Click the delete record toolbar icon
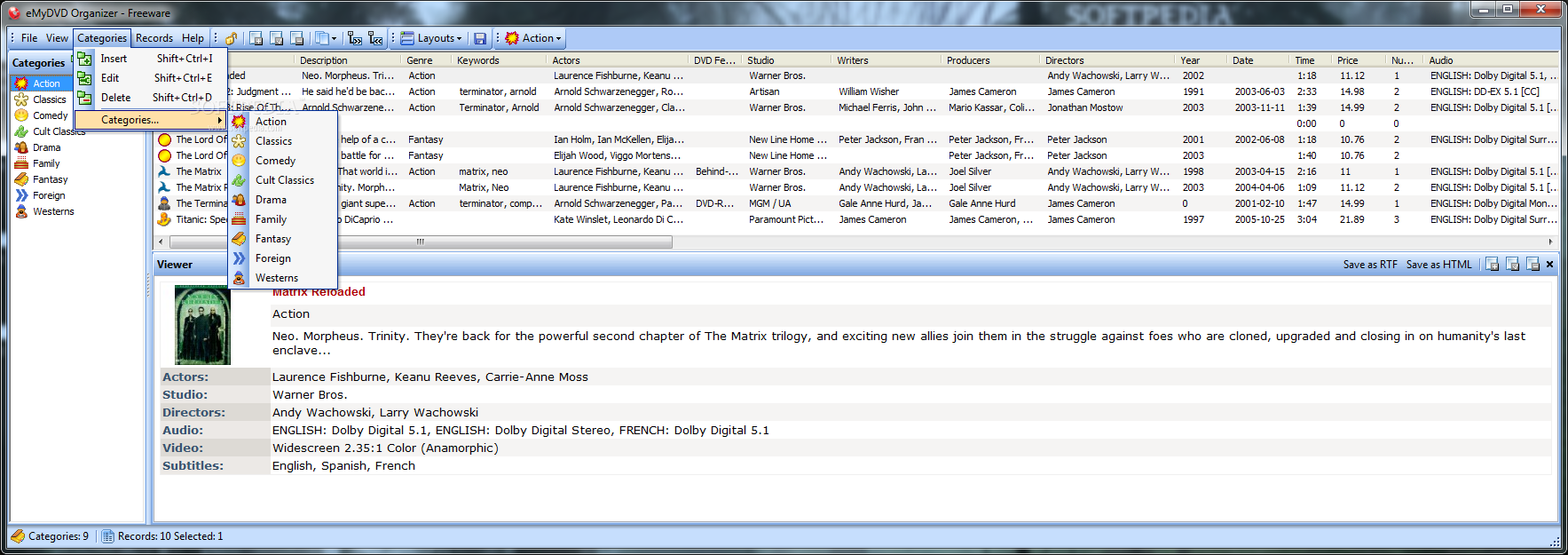The image size is (1568, 555). (297, 38)
